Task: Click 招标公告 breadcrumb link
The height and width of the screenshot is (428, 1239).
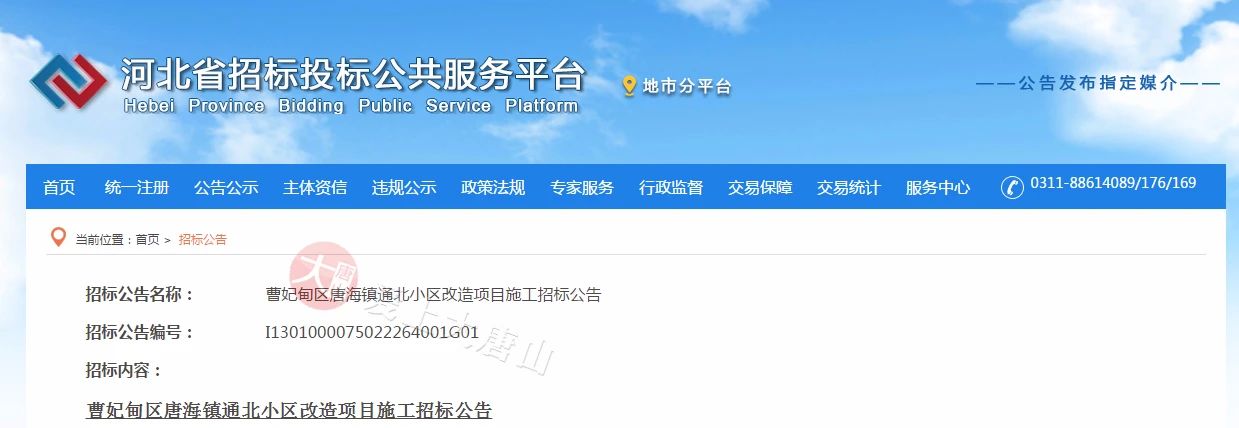Action: (x=203, y=240)
